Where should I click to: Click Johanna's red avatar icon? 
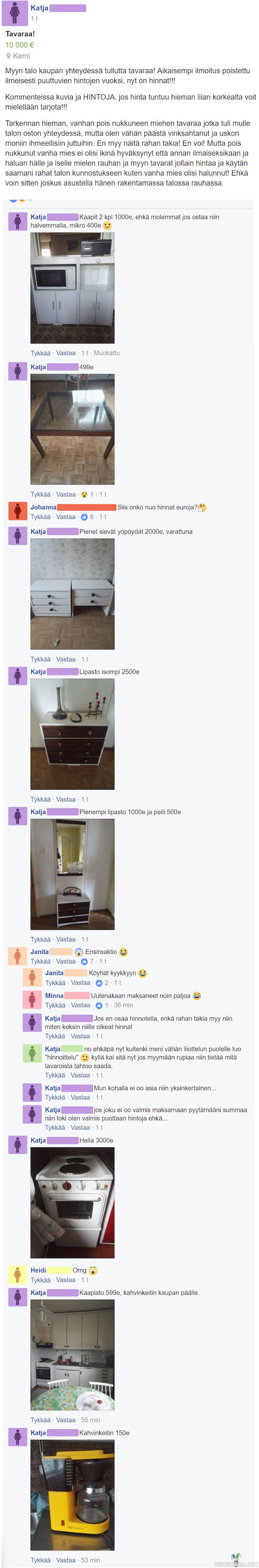click(x=17, y=511)
